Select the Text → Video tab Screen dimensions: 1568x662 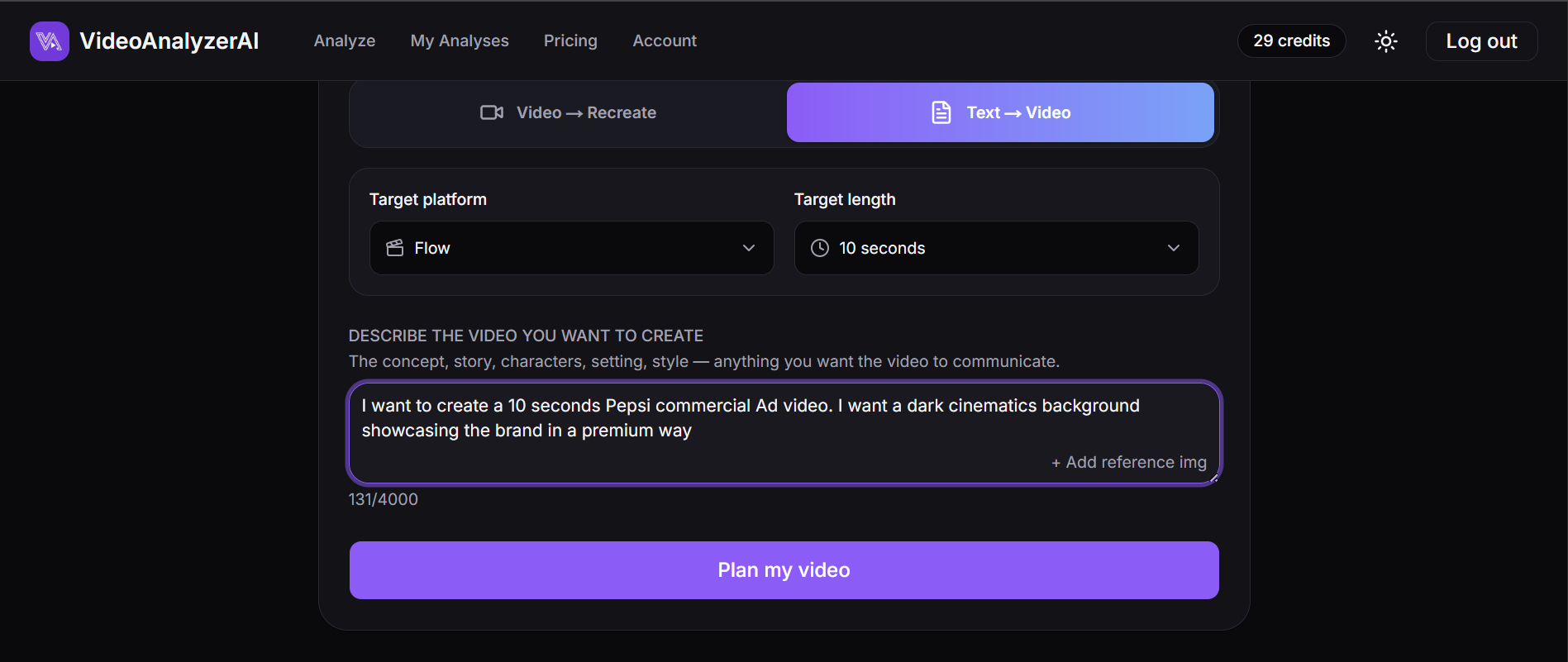coord(1000,112)
